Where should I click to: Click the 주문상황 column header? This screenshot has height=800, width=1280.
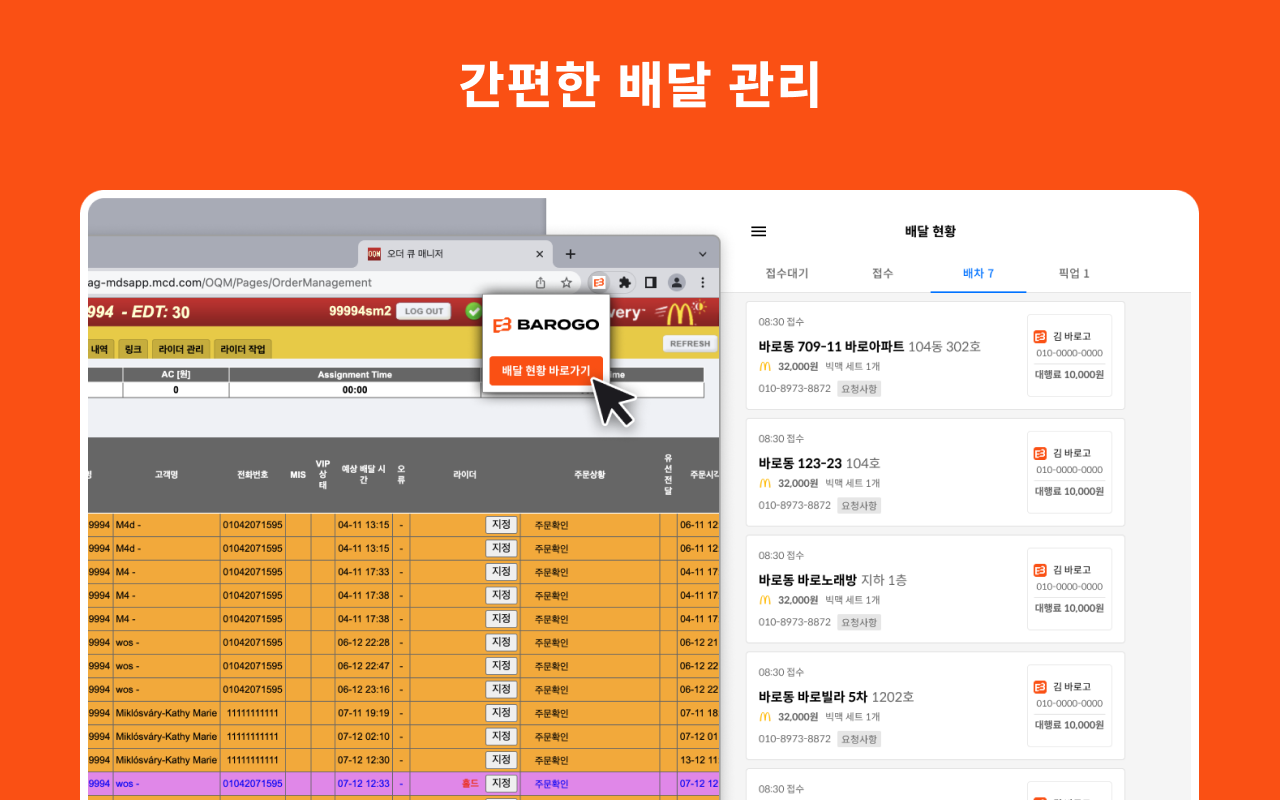click(589, 474)
